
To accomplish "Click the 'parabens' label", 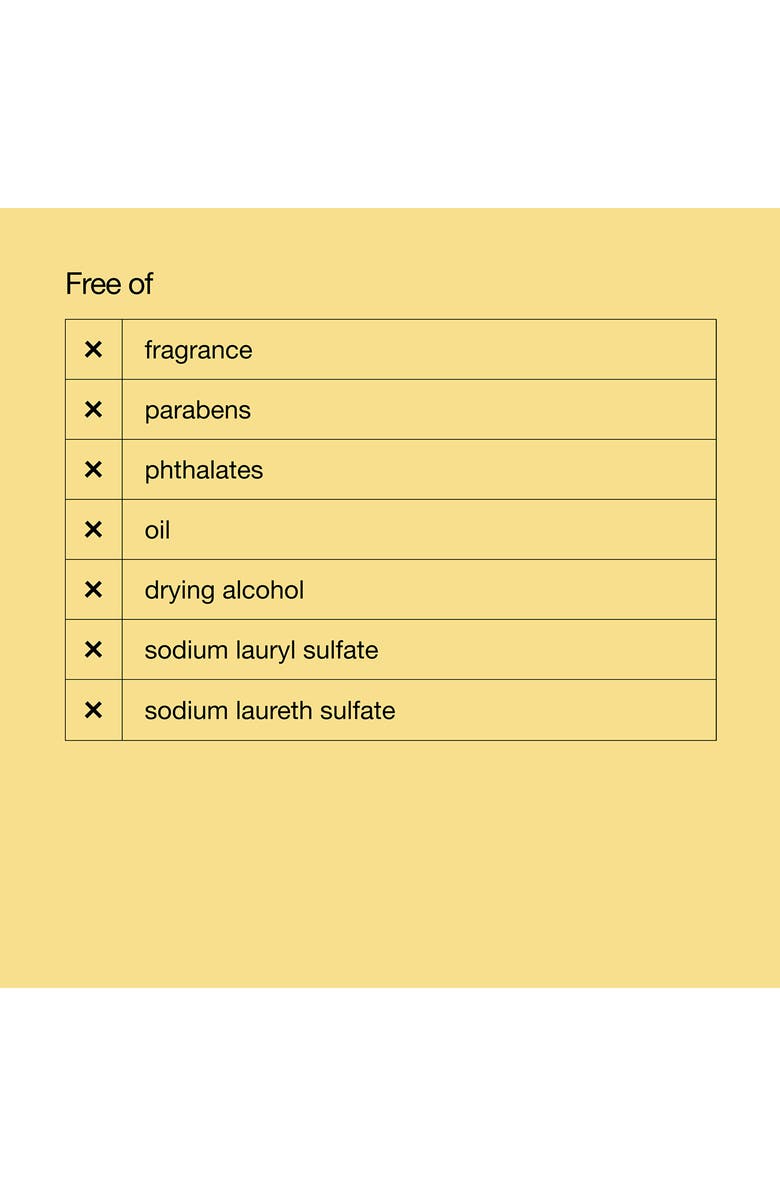I will click(197, 411).
